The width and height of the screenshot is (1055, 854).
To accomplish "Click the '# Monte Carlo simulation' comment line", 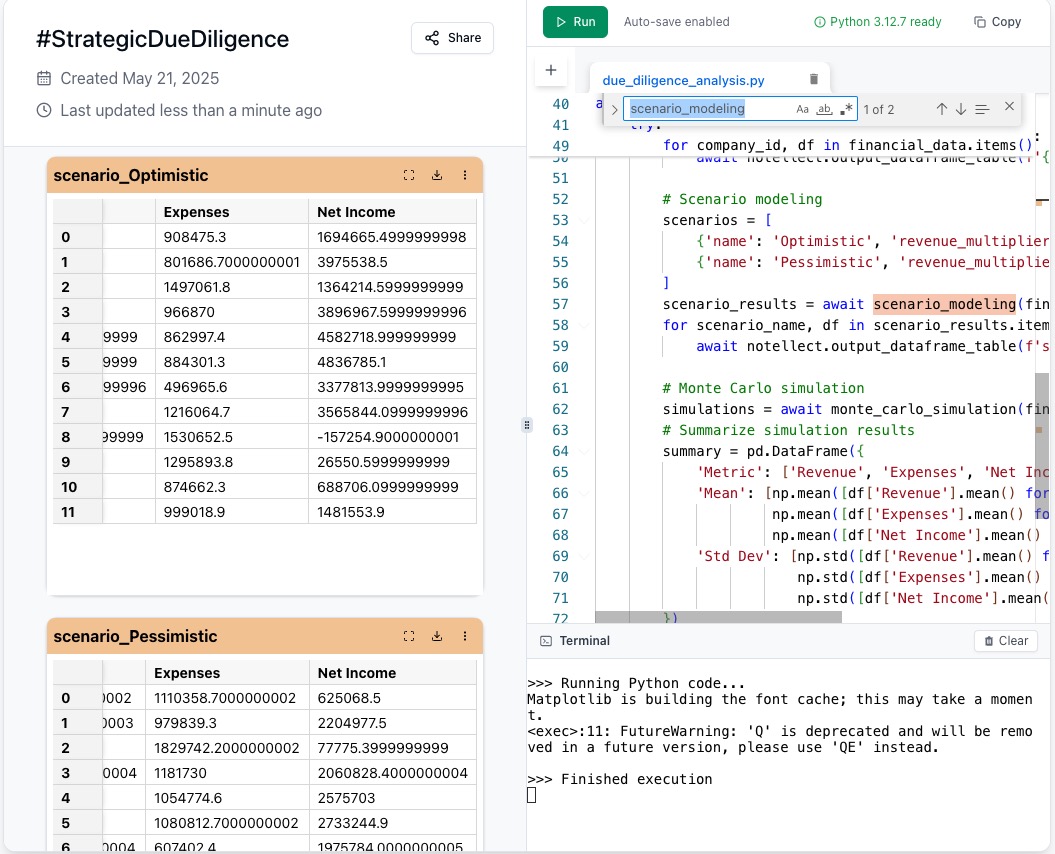I will (763, 388).
